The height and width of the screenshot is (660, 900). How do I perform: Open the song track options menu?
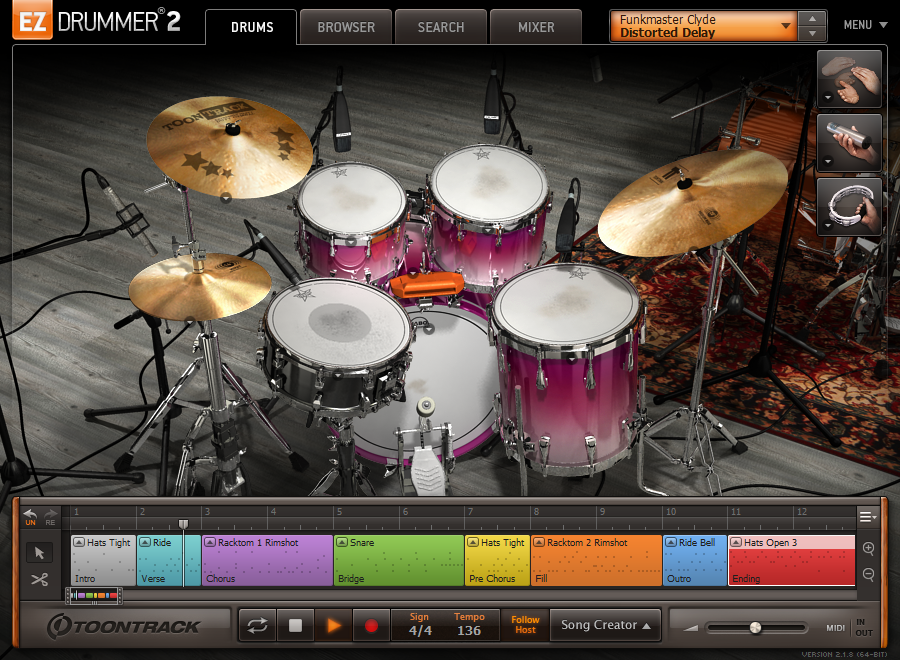[867, 517]
